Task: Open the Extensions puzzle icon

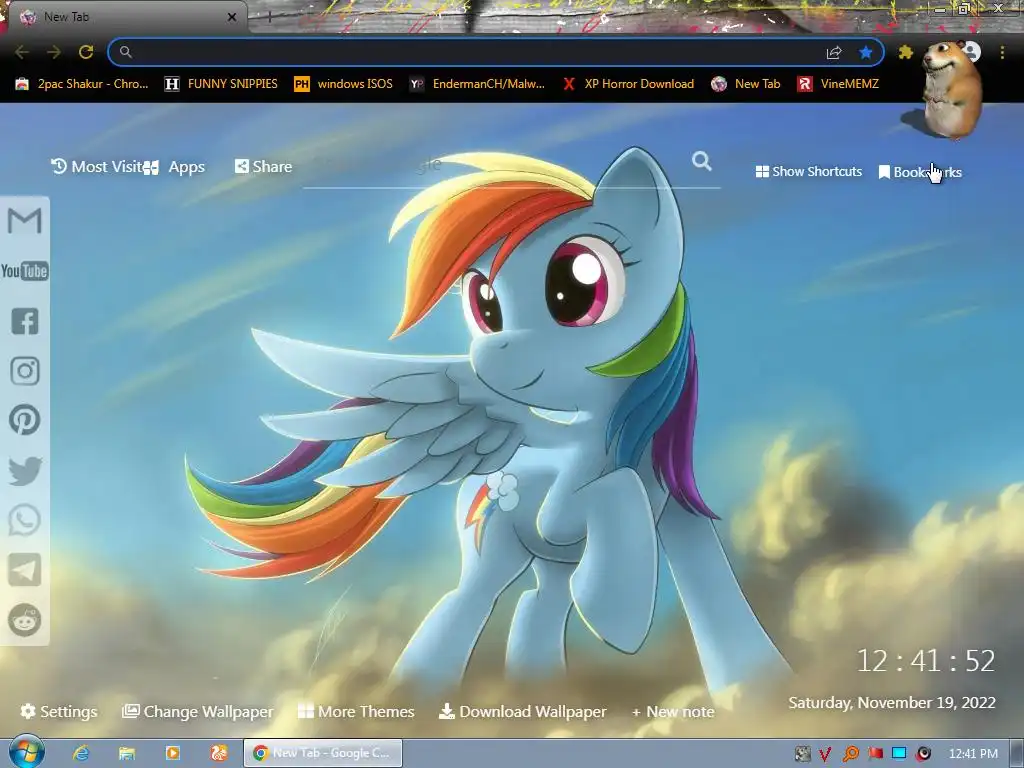Action: coord(905,52)
